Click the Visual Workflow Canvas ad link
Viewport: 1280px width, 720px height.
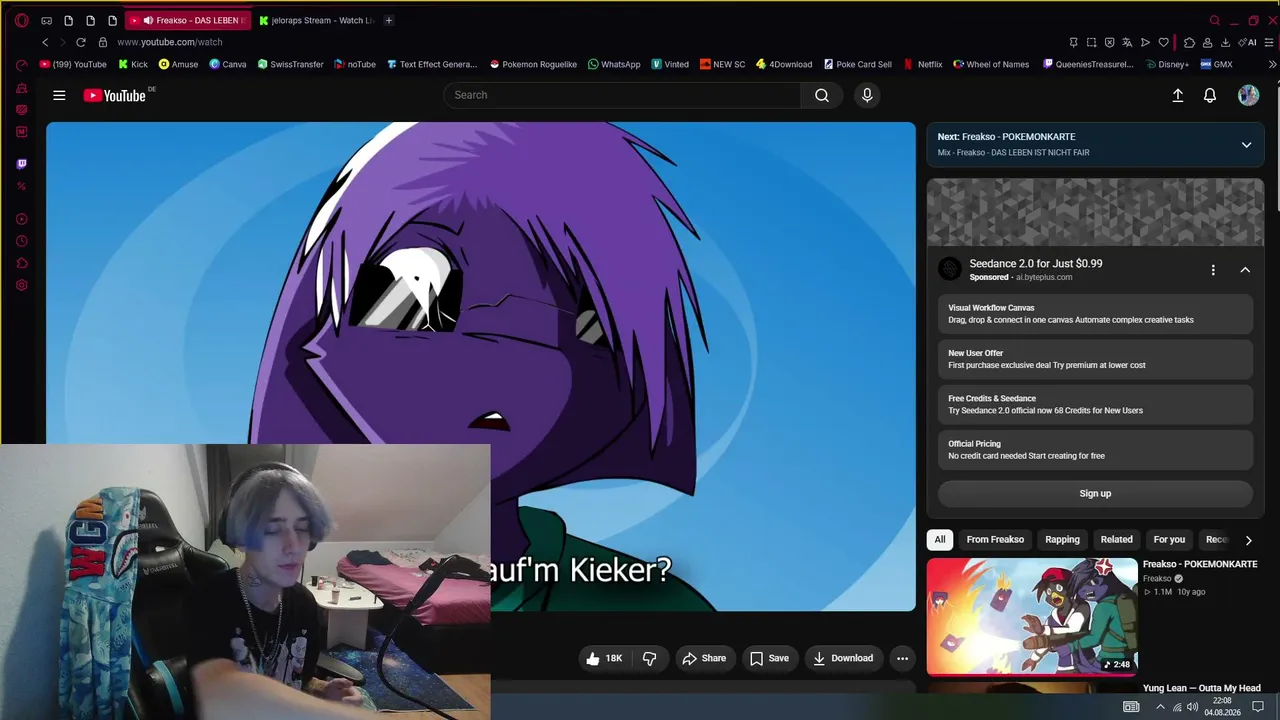(x=1095, y=314)
